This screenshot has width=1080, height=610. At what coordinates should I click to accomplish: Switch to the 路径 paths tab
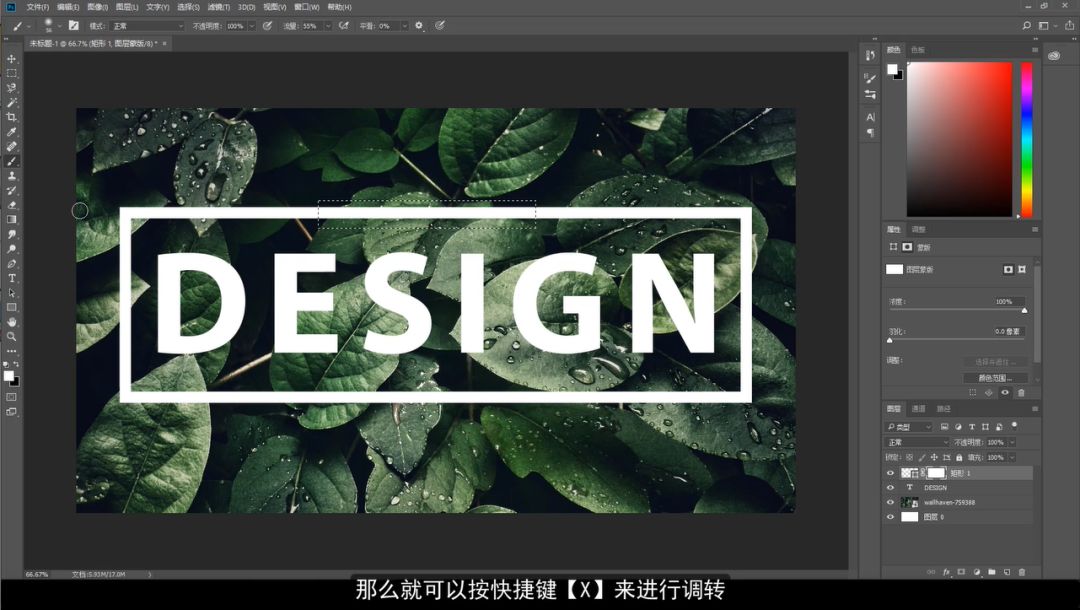pos(944,409)
